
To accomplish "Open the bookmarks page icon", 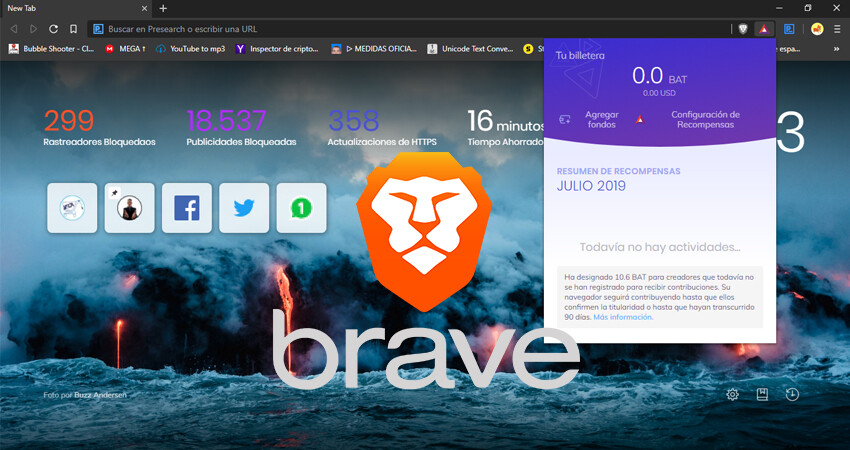I will (x=762, y=394).
